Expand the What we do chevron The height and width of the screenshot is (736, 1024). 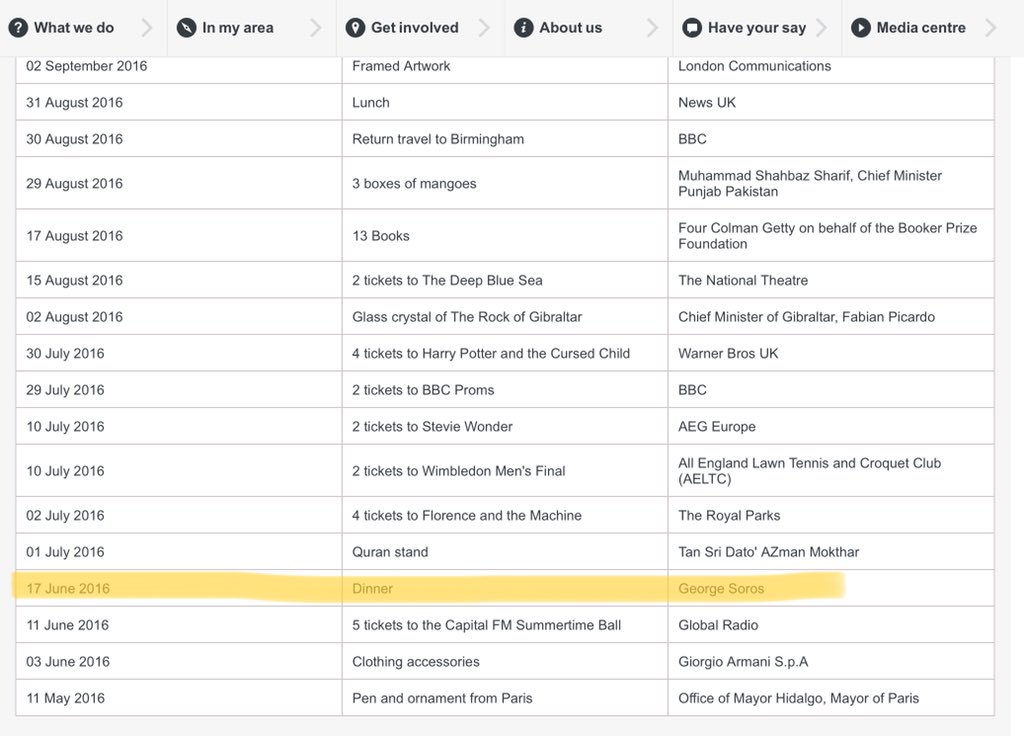[x=147, y=28]
